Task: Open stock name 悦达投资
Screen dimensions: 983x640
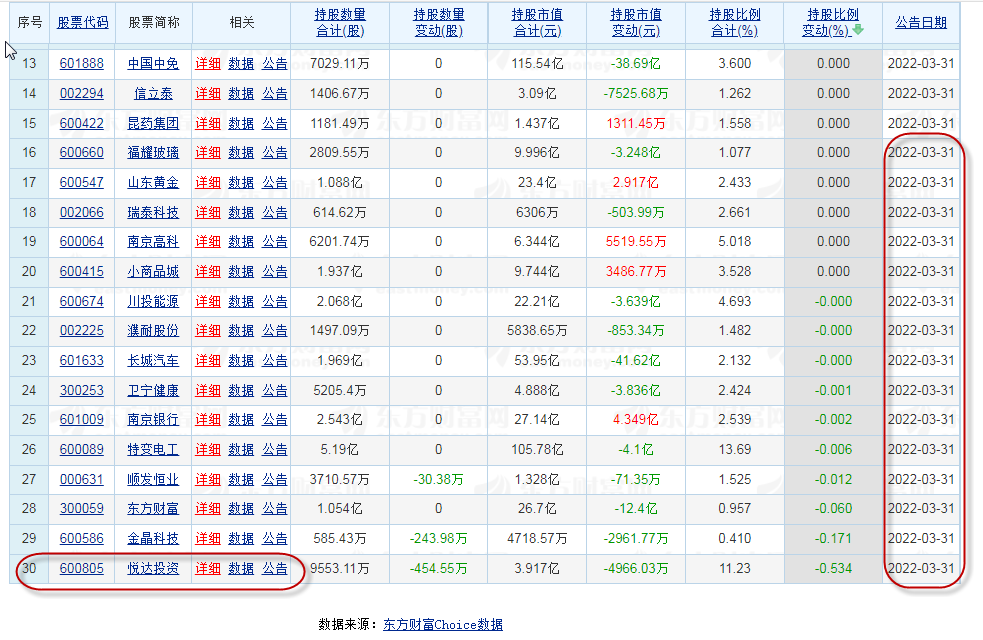Action: click(153, 569)
